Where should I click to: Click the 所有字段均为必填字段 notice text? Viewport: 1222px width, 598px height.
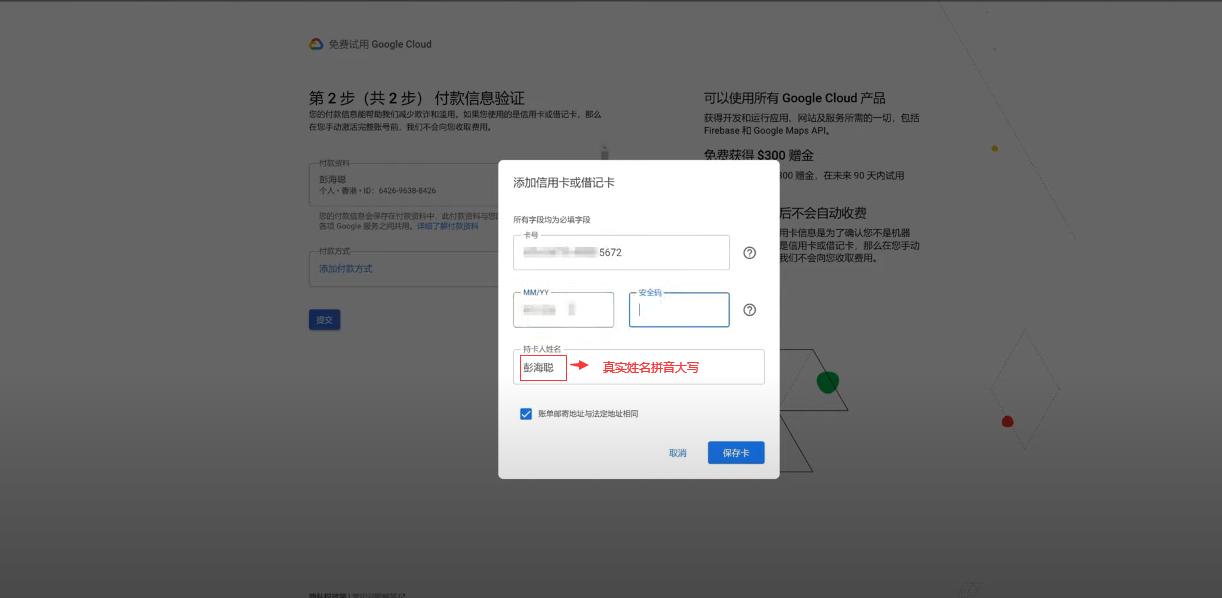552,219
